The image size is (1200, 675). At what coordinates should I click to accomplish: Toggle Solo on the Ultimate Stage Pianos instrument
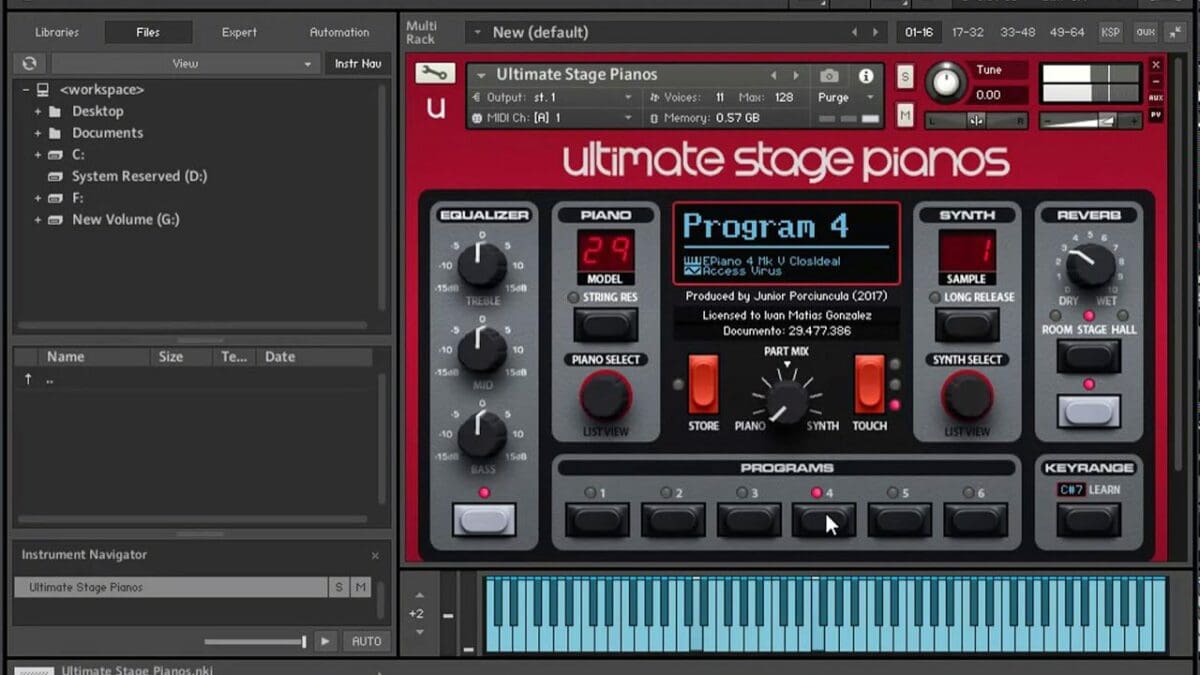point(903,75)
